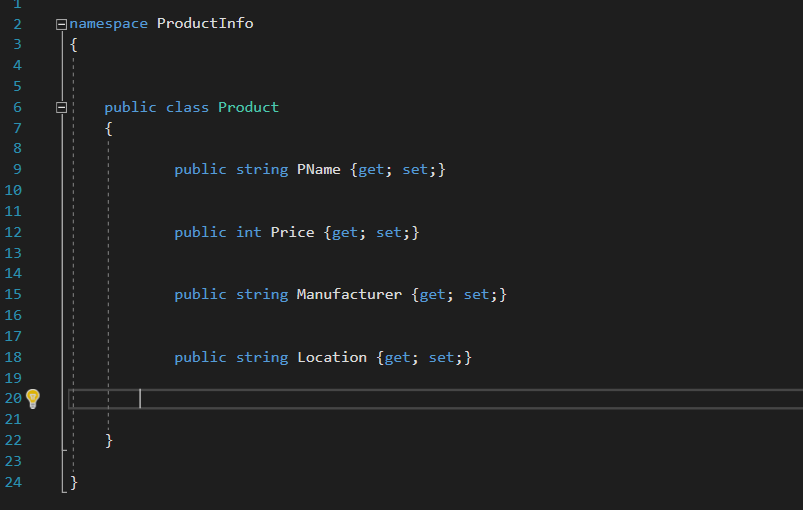The image size is (803, 510).
Task: Click the get accessor of PName
Action: (371, 169)
